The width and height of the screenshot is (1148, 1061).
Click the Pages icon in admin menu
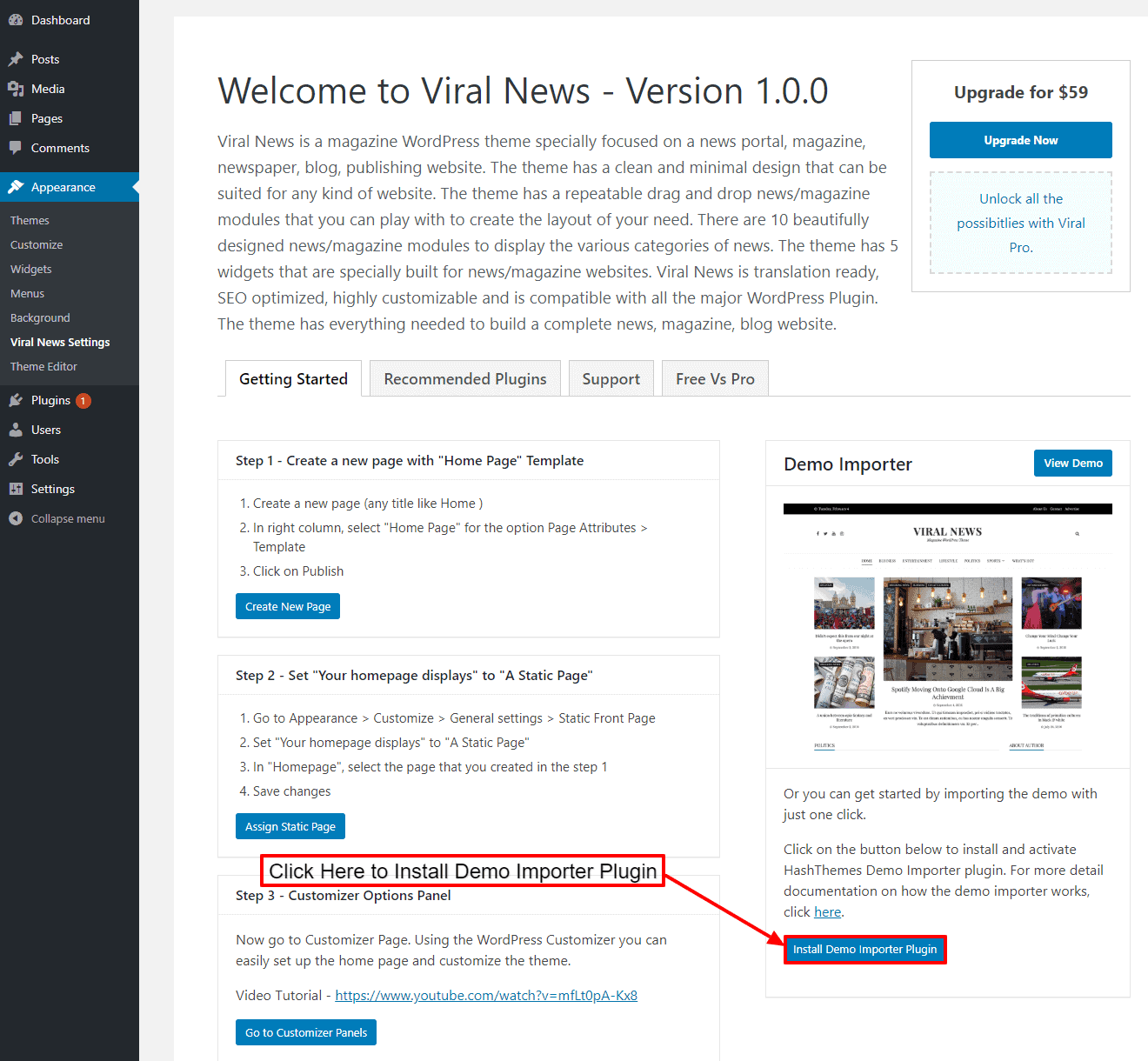coord(16,118)
